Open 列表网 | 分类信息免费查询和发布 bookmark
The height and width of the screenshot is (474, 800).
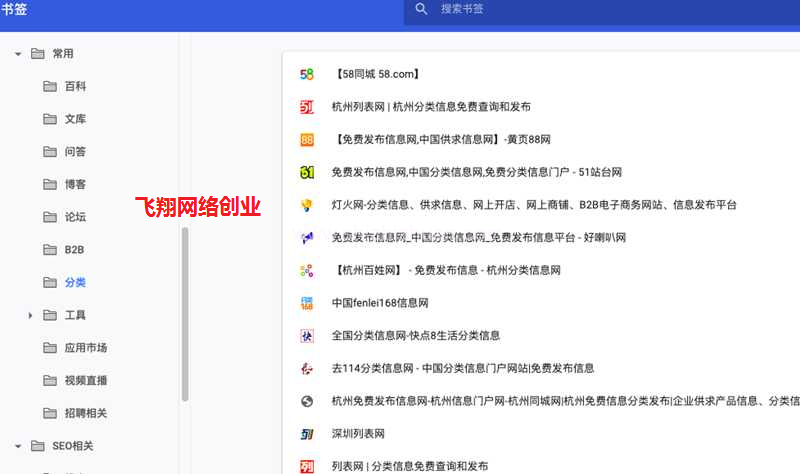point(410,466)
